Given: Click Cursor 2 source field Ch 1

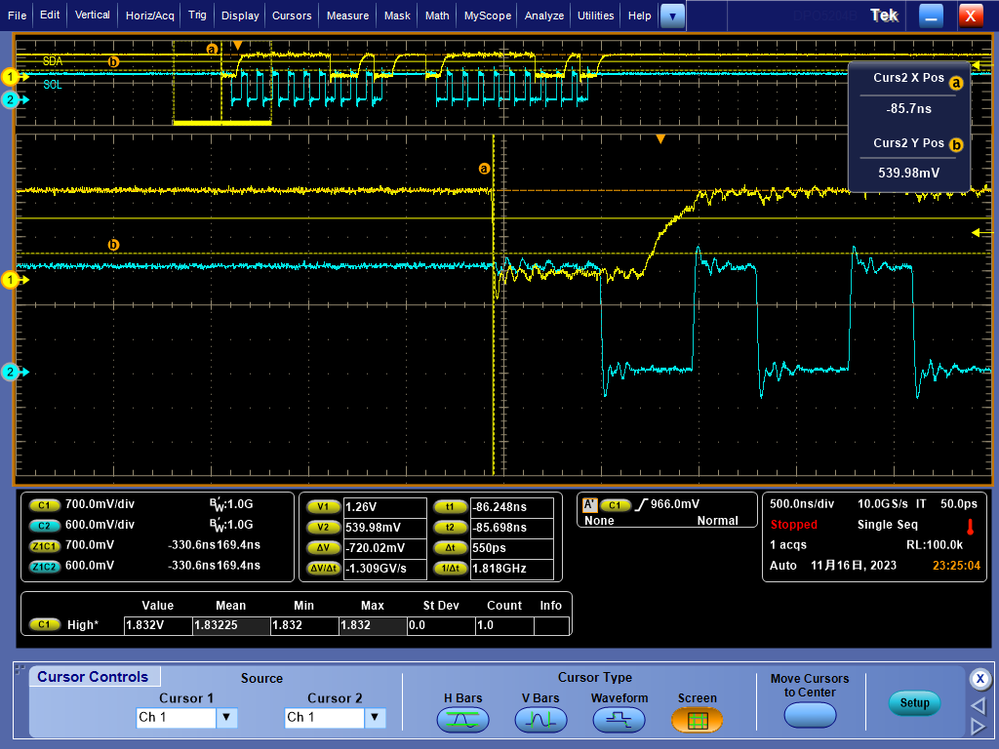Looking at the screenshot, I should (x=325, y=718).
